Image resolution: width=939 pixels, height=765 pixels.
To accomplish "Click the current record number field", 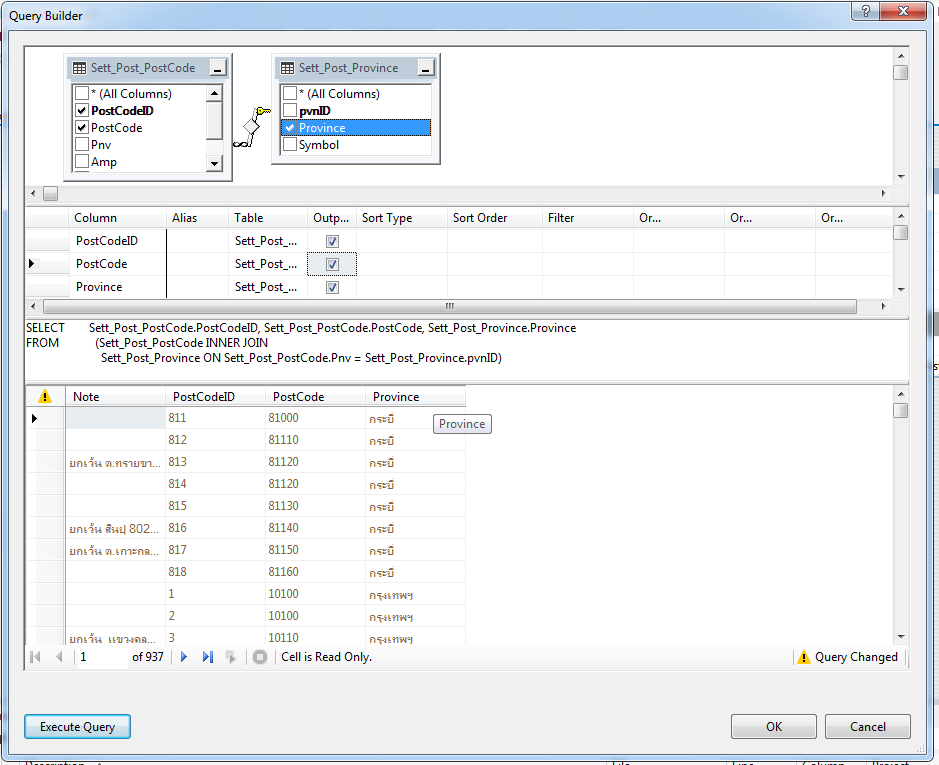I will coord(101,657).
